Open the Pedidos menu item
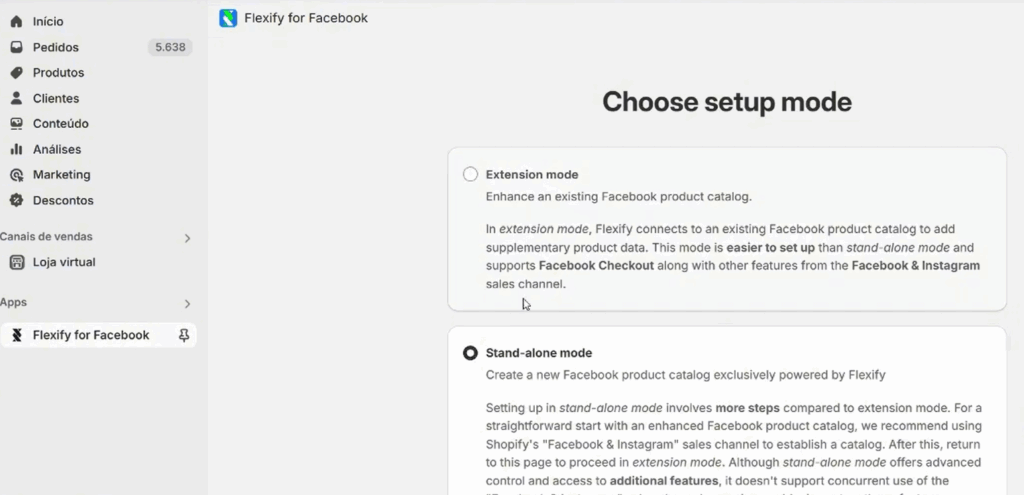The image size is (1024, 495). [x=56, y=47]
